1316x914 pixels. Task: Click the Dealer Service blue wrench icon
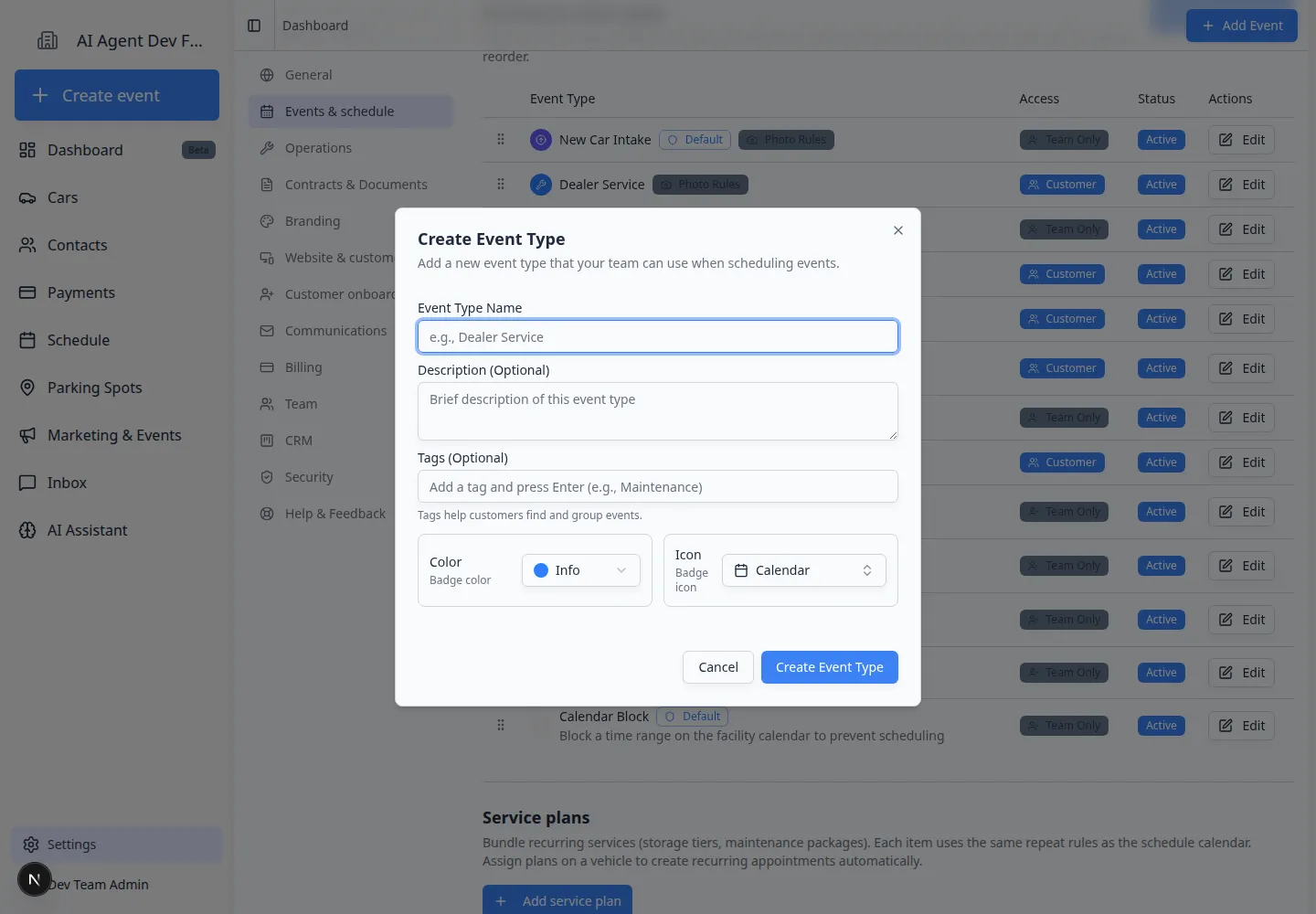point(541,185)
